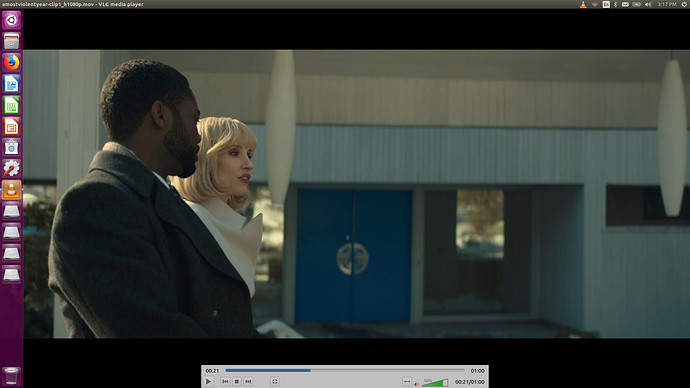Open Ubuntu Software Center from the launcher
690x388 pixels.
[x=11, y=147]
